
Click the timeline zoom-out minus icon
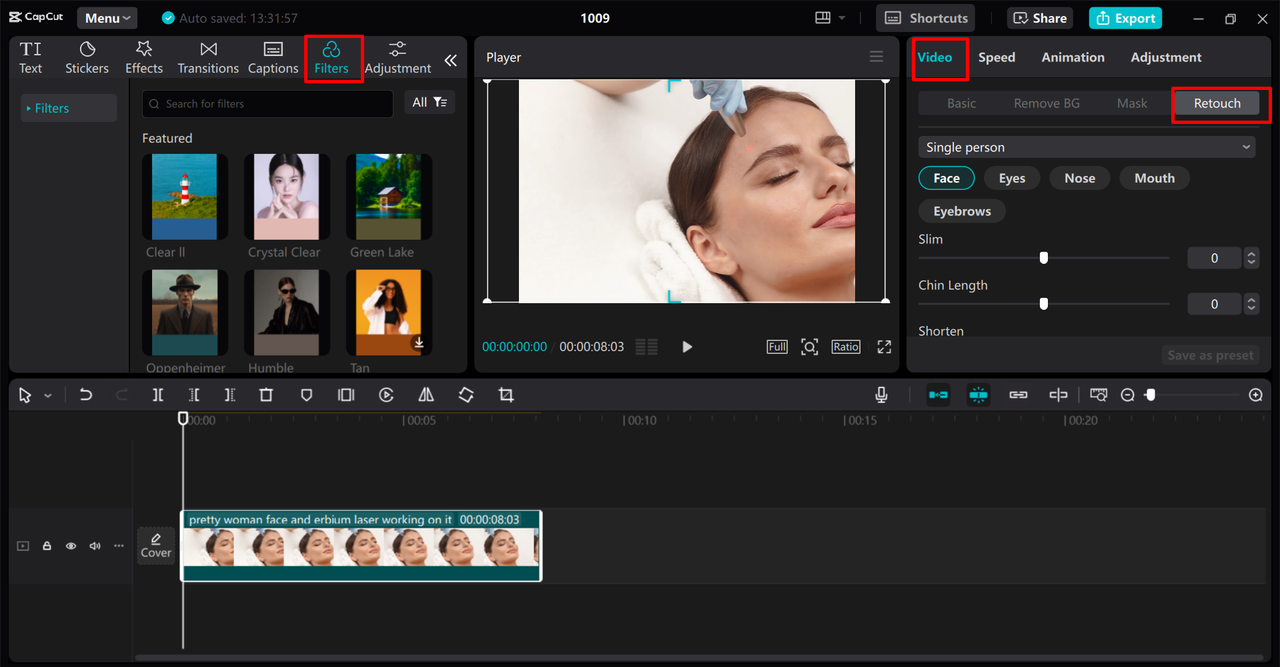coord(1127,395)
